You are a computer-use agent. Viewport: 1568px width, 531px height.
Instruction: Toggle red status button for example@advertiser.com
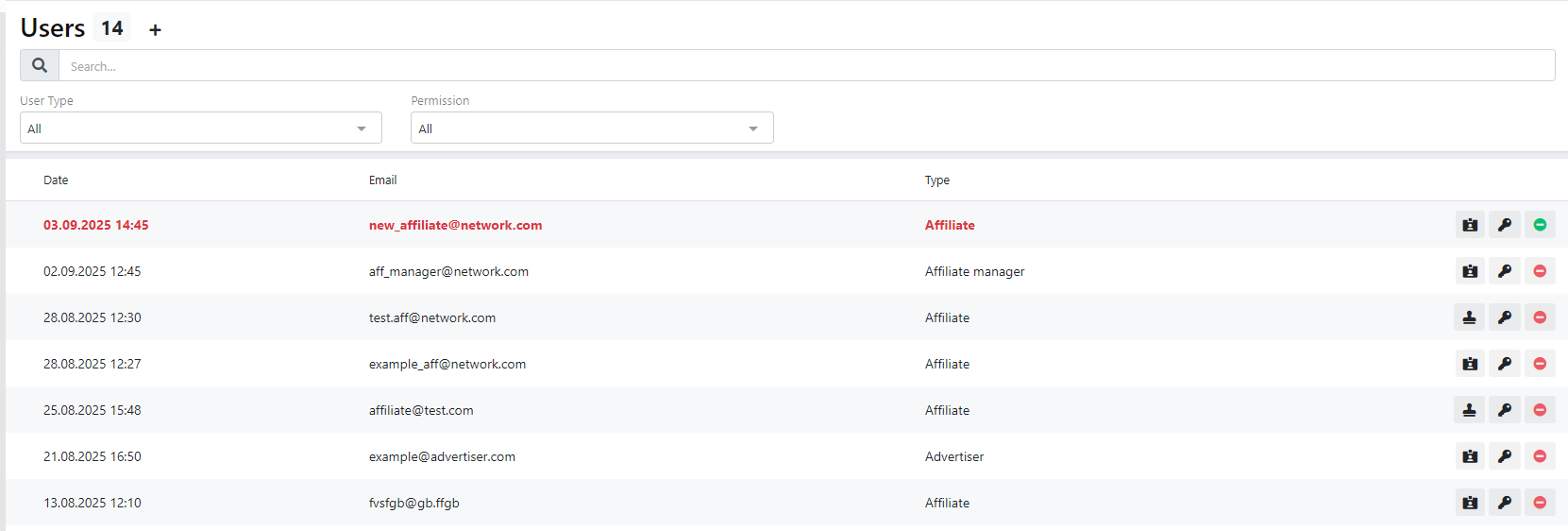coord(1540,456)
